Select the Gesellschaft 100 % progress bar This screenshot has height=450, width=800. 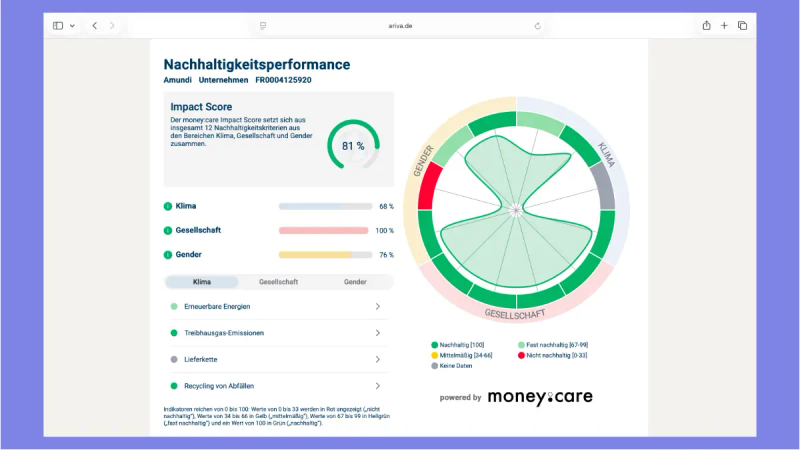click(323, 231)
